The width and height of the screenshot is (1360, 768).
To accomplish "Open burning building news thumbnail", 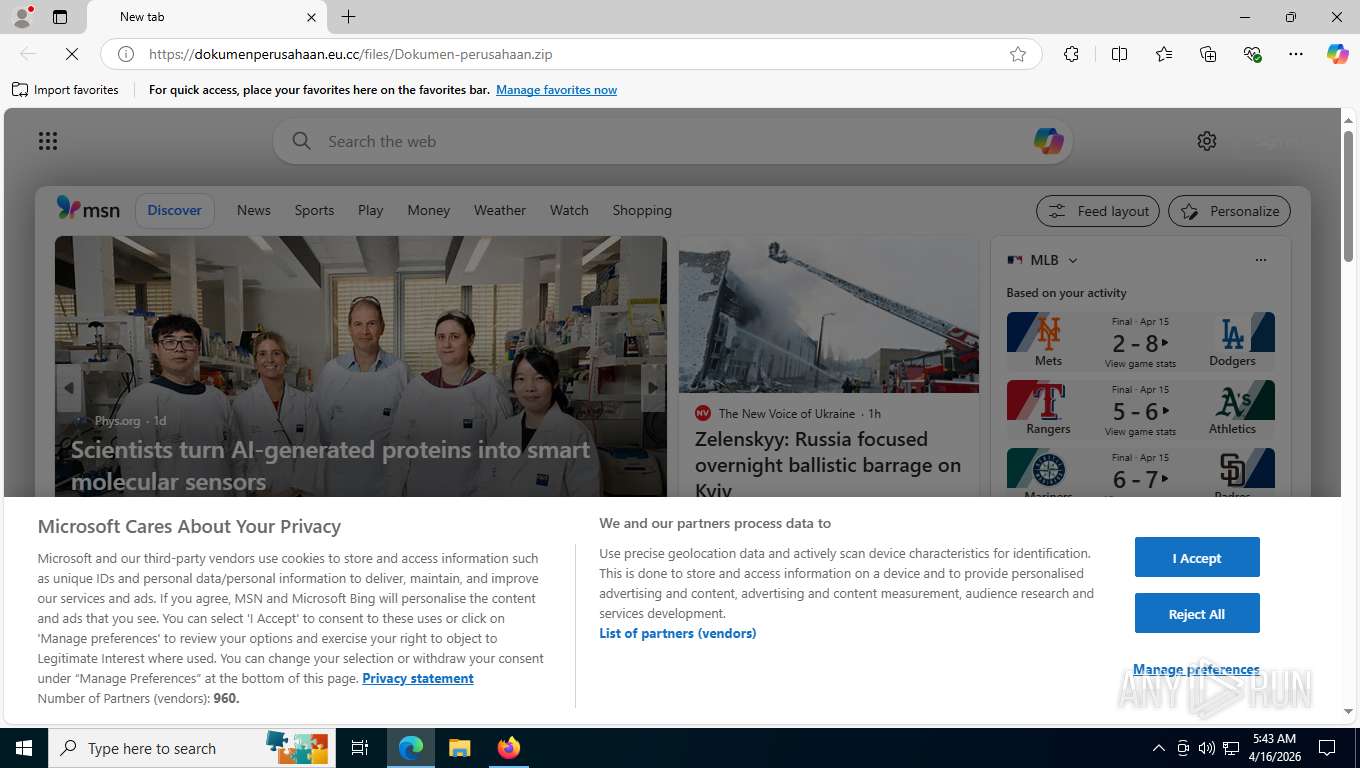I will coord(828,315).
